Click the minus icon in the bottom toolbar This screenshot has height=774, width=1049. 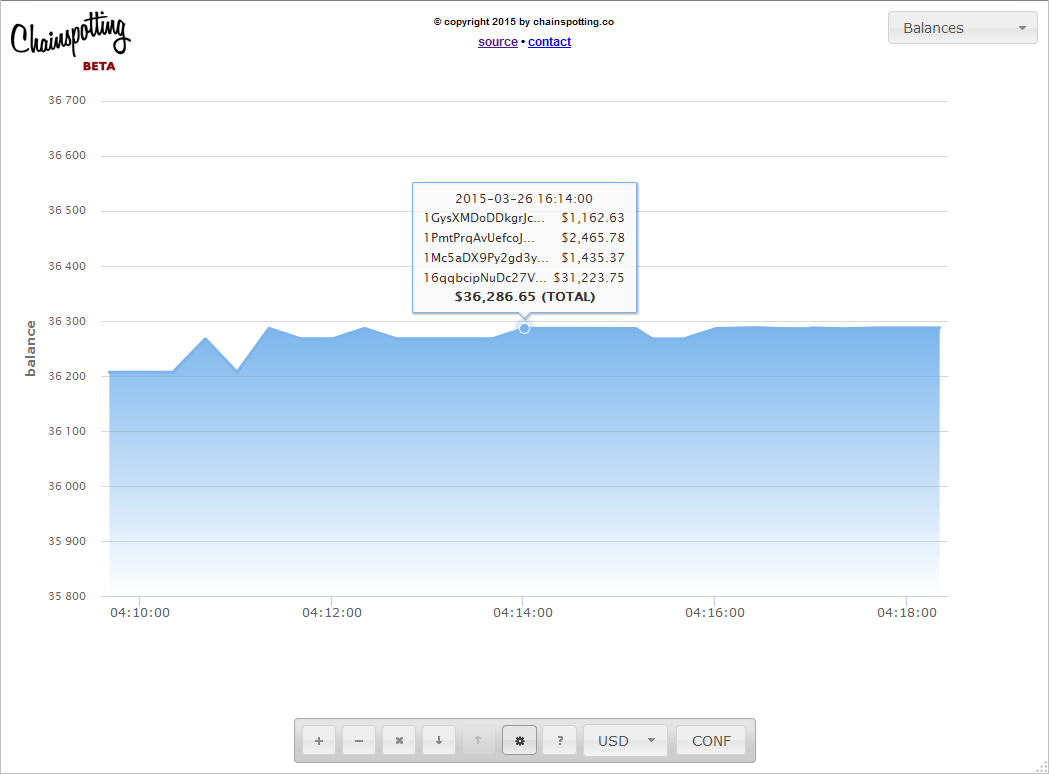359,741
